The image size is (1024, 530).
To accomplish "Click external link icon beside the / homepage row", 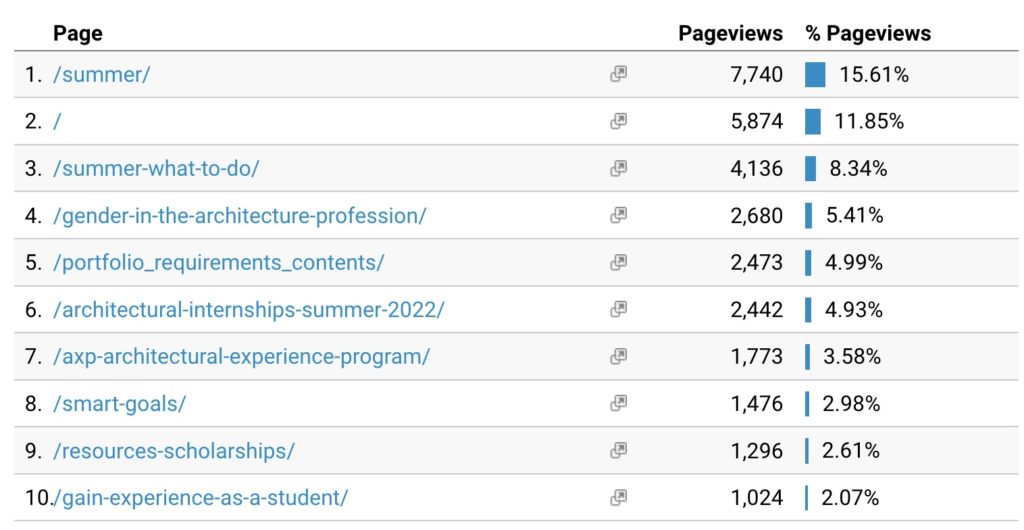I will 618,121.
